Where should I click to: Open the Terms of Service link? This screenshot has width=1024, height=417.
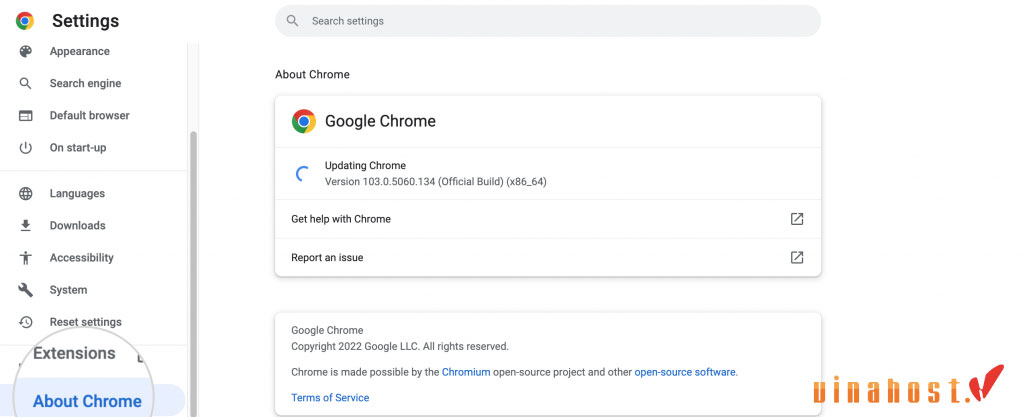[330, 397]
